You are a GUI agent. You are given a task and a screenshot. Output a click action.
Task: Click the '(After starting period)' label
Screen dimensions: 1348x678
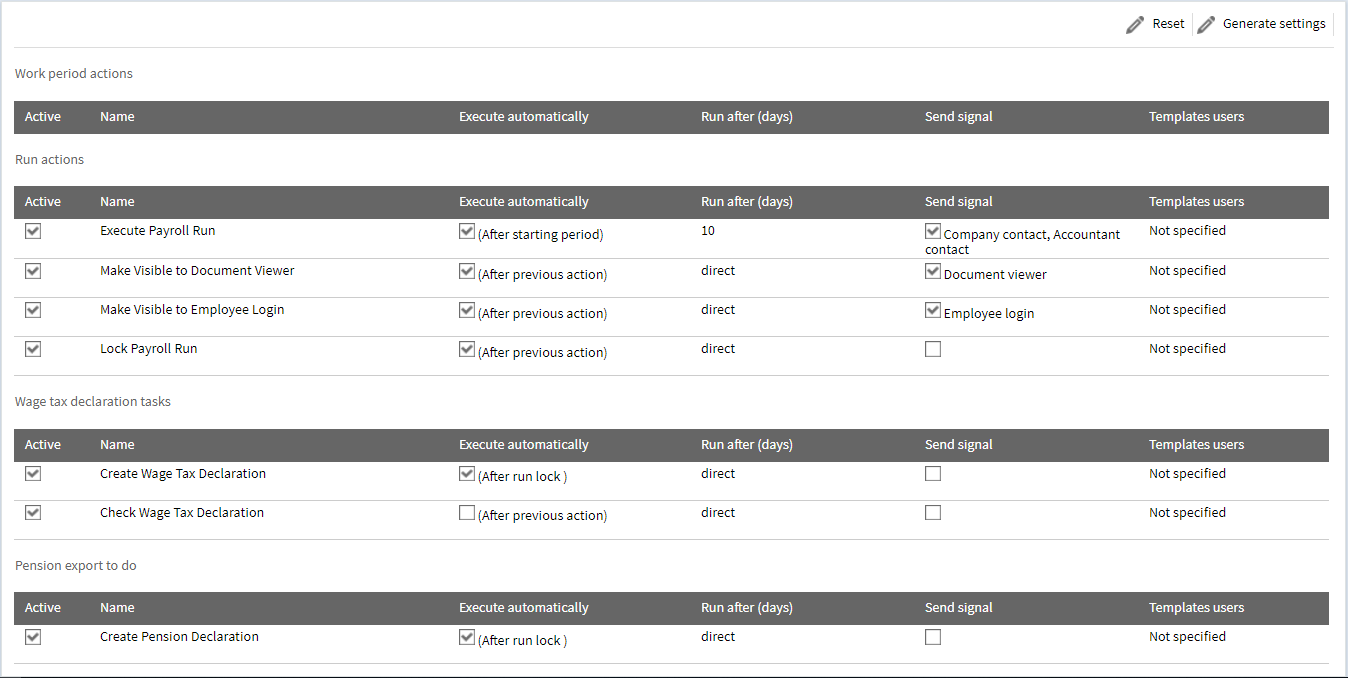540,235
